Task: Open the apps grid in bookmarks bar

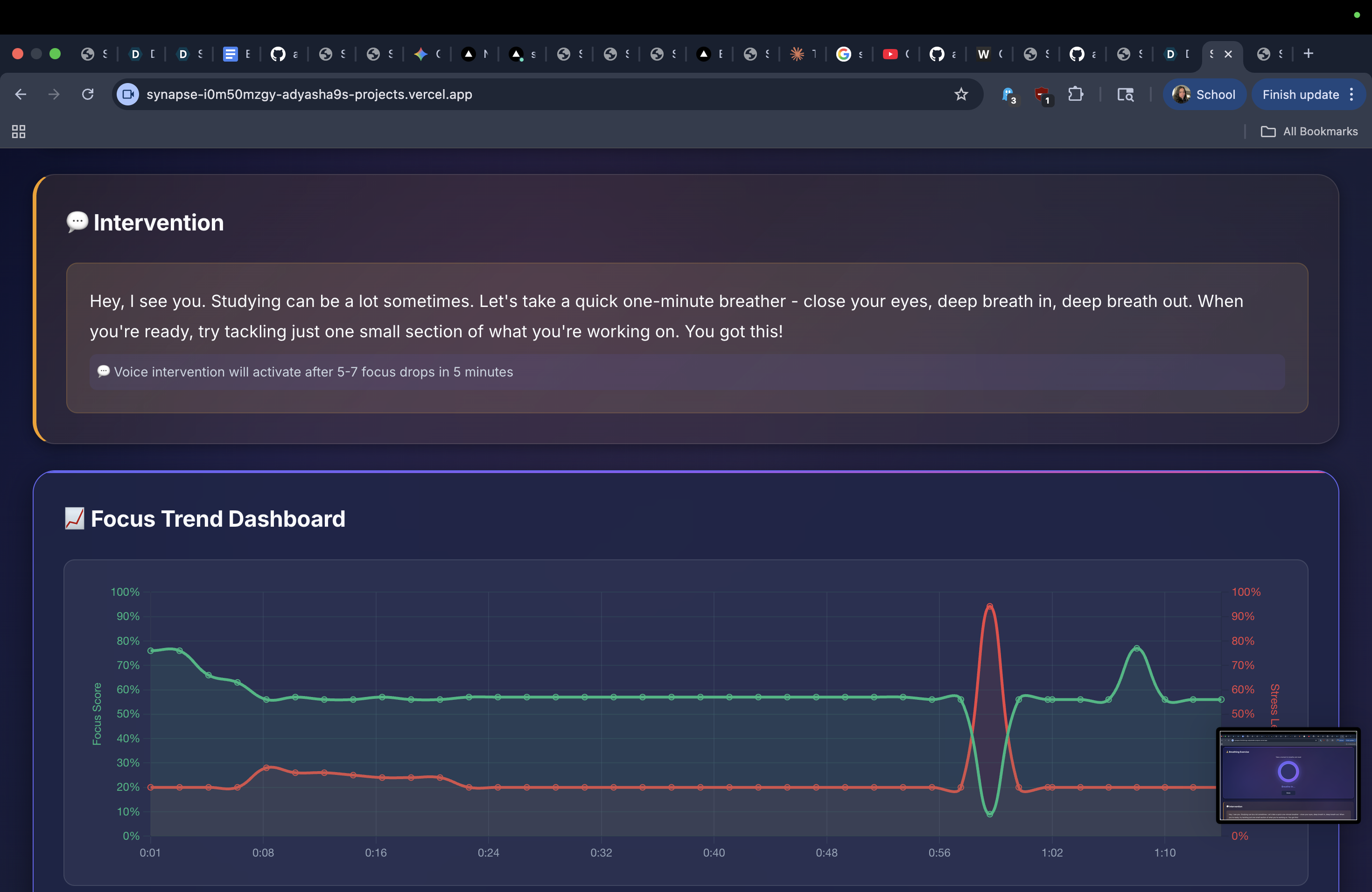Action: coord(19,132)
